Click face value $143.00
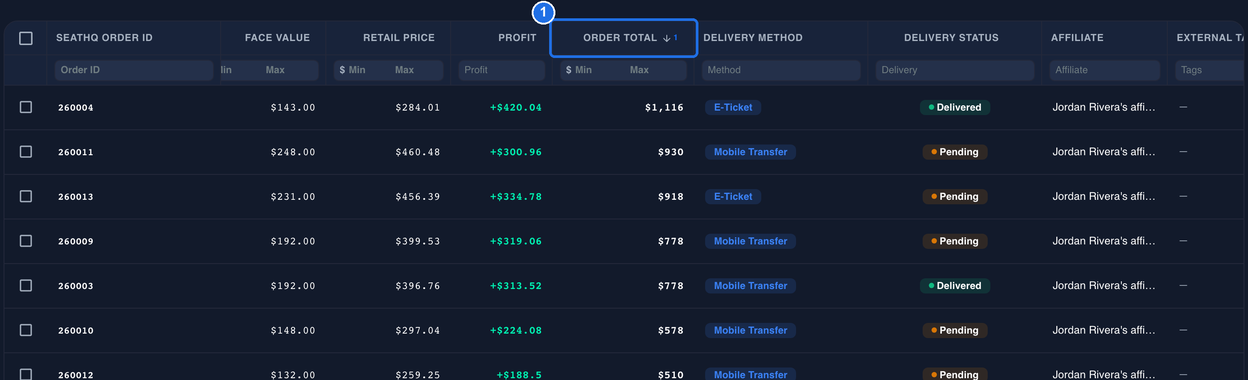This screenshot has width=1248, height=380. point(293,107)
